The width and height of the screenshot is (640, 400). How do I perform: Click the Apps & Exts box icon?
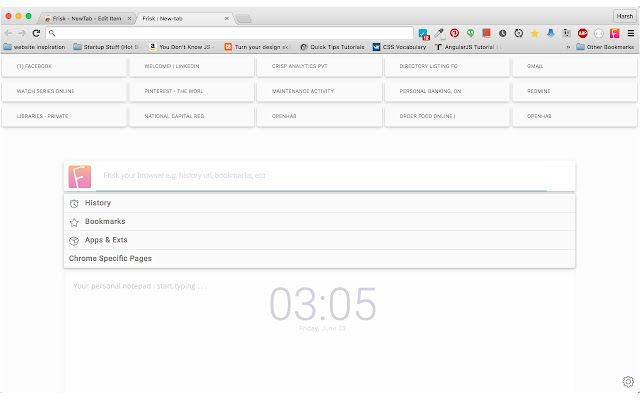pyautogui.click(x=74, y=241)
